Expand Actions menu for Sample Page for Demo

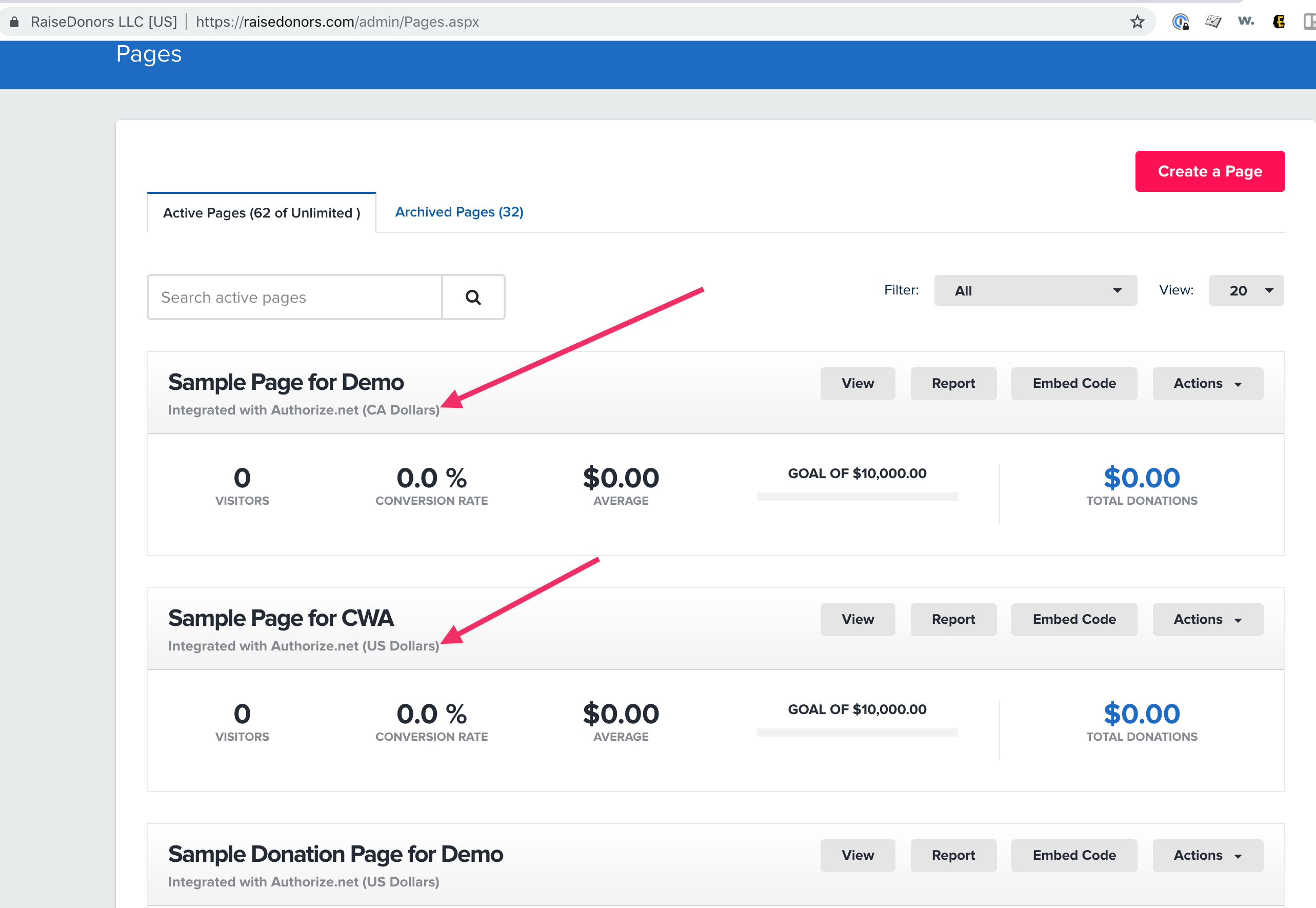click(x=1207, y=383)
